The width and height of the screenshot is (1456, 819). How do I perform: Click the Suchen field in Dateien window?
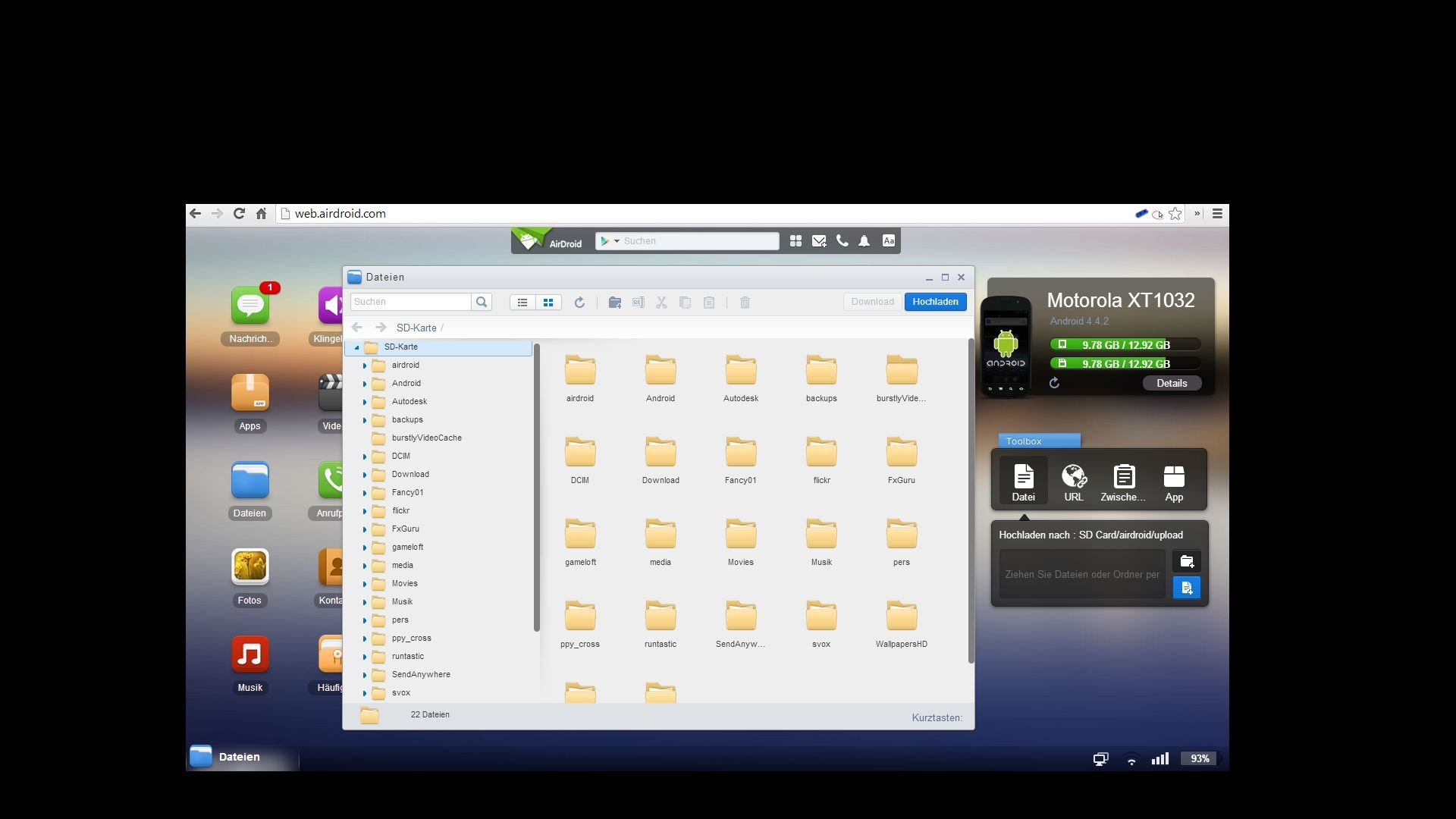[410, 302]
